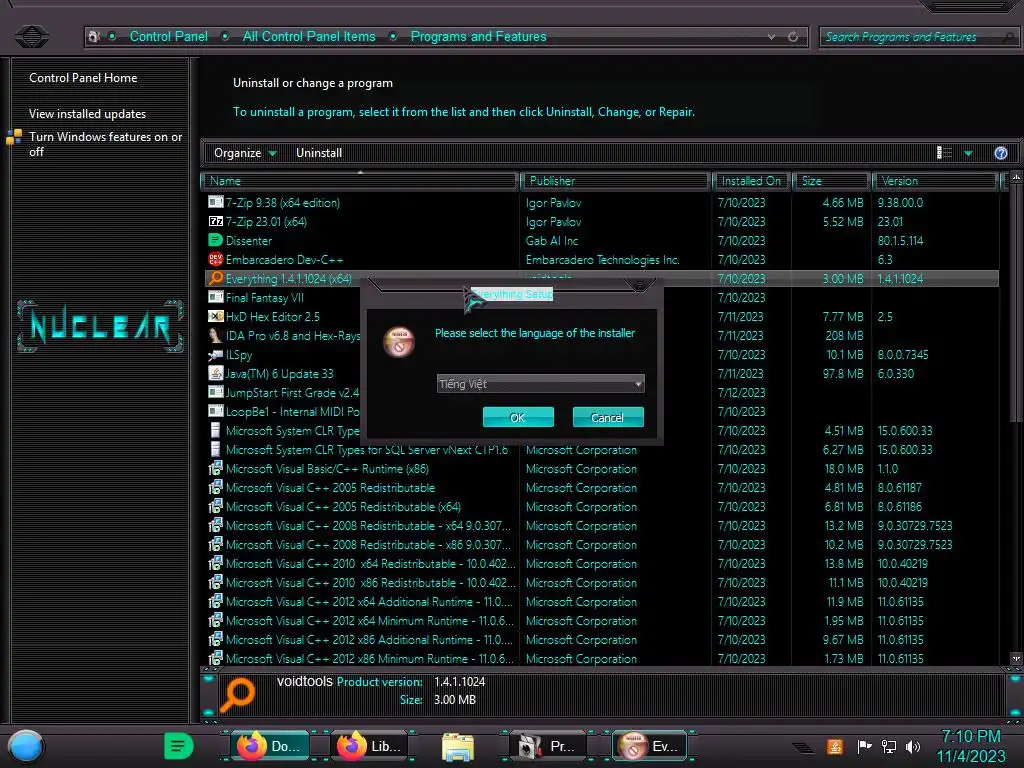Click Embarcadero Technologies Inc. publisher cell
1024x768 pixels.
pos(603,259)
